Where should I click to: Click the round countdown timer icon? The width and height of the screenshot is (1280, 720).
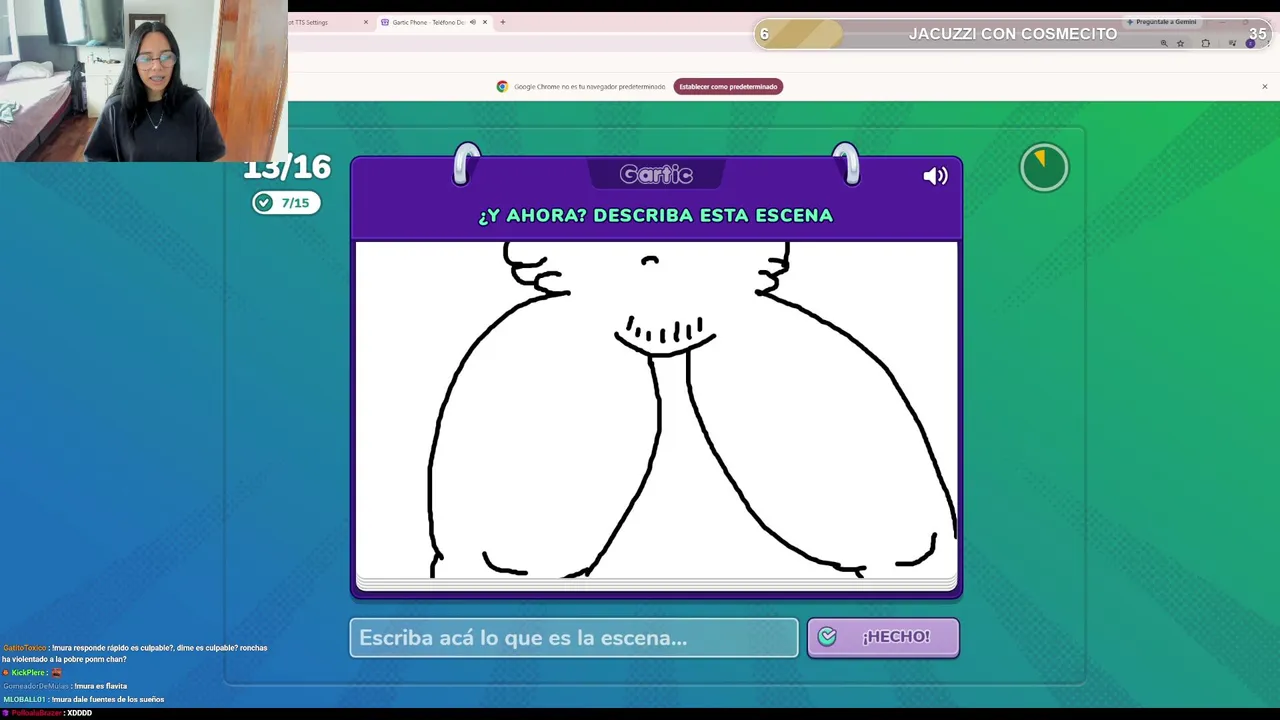(1044, 167)
